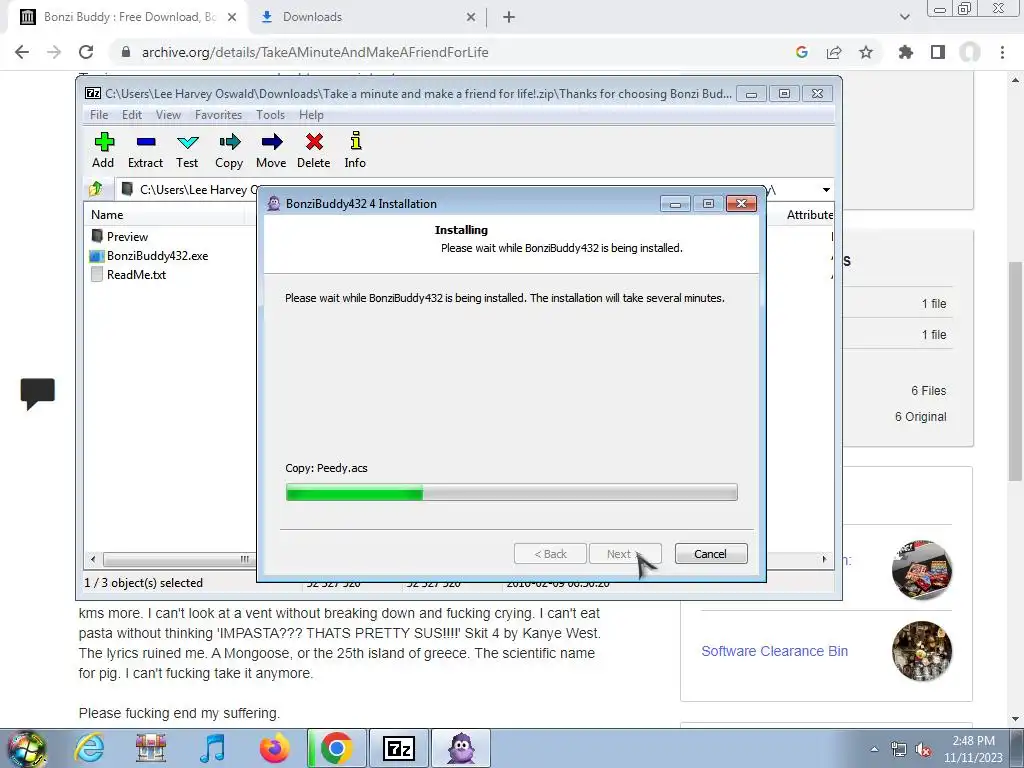The image size is (1024, 768).
Task: Bookmark this page with the star
Action: [866, 52]
